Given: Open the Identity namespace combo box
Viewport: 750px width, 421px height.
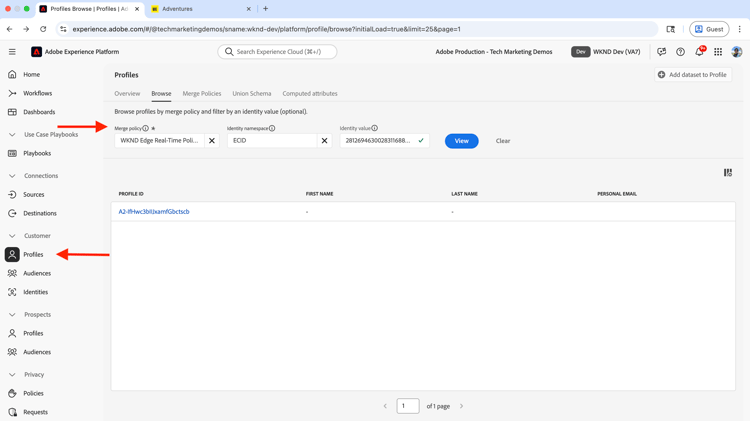Looking at the screenshot, I should pyautogui.click(x=272, y=141).
